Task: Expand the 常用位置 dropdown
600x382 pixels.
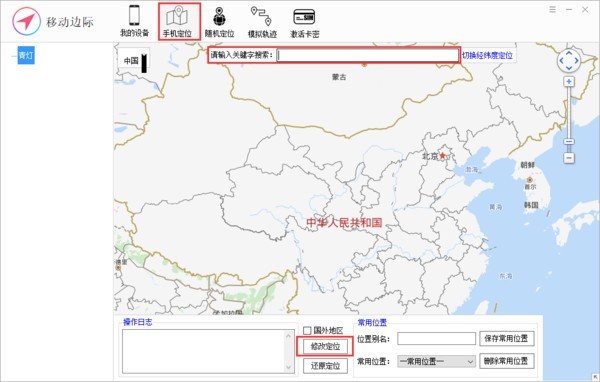Action: (x=436, y=361)
